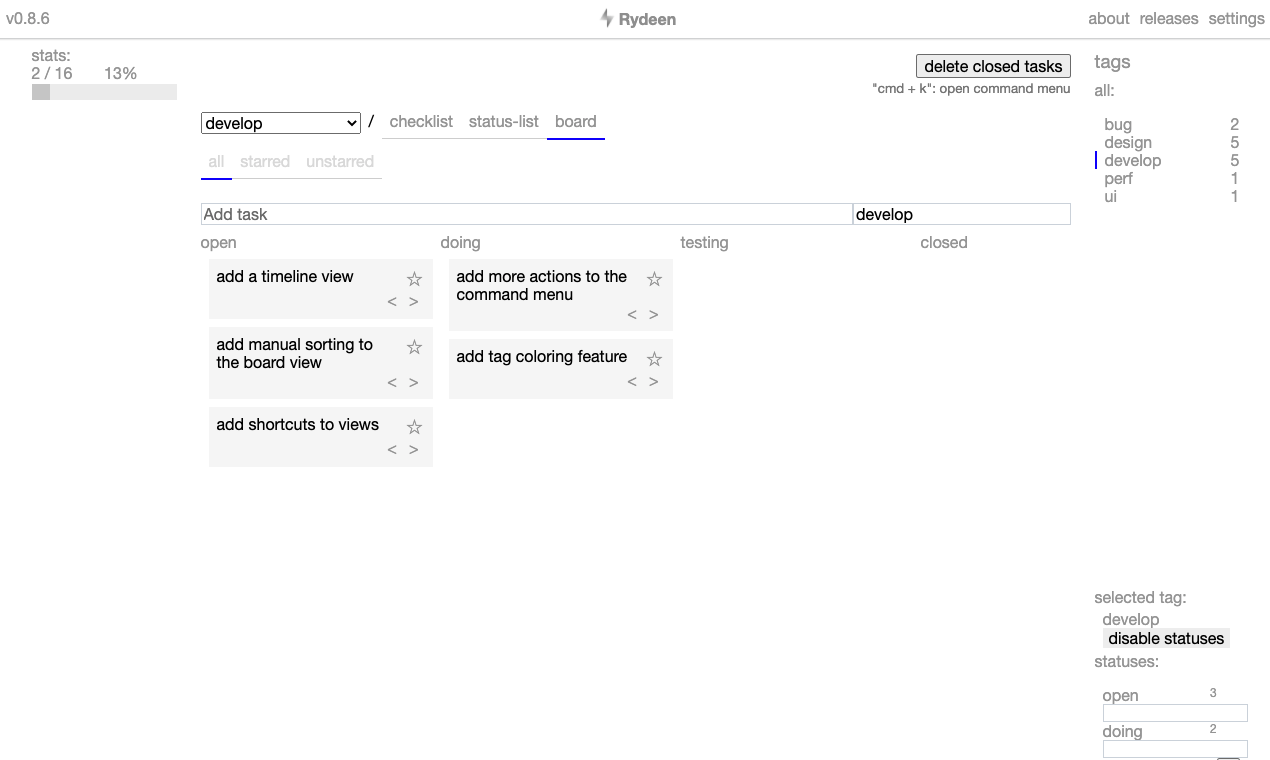Star the 'add manual sorting to the board view' task
Screen dimensions: 1270x760
(x=414, y=347)
